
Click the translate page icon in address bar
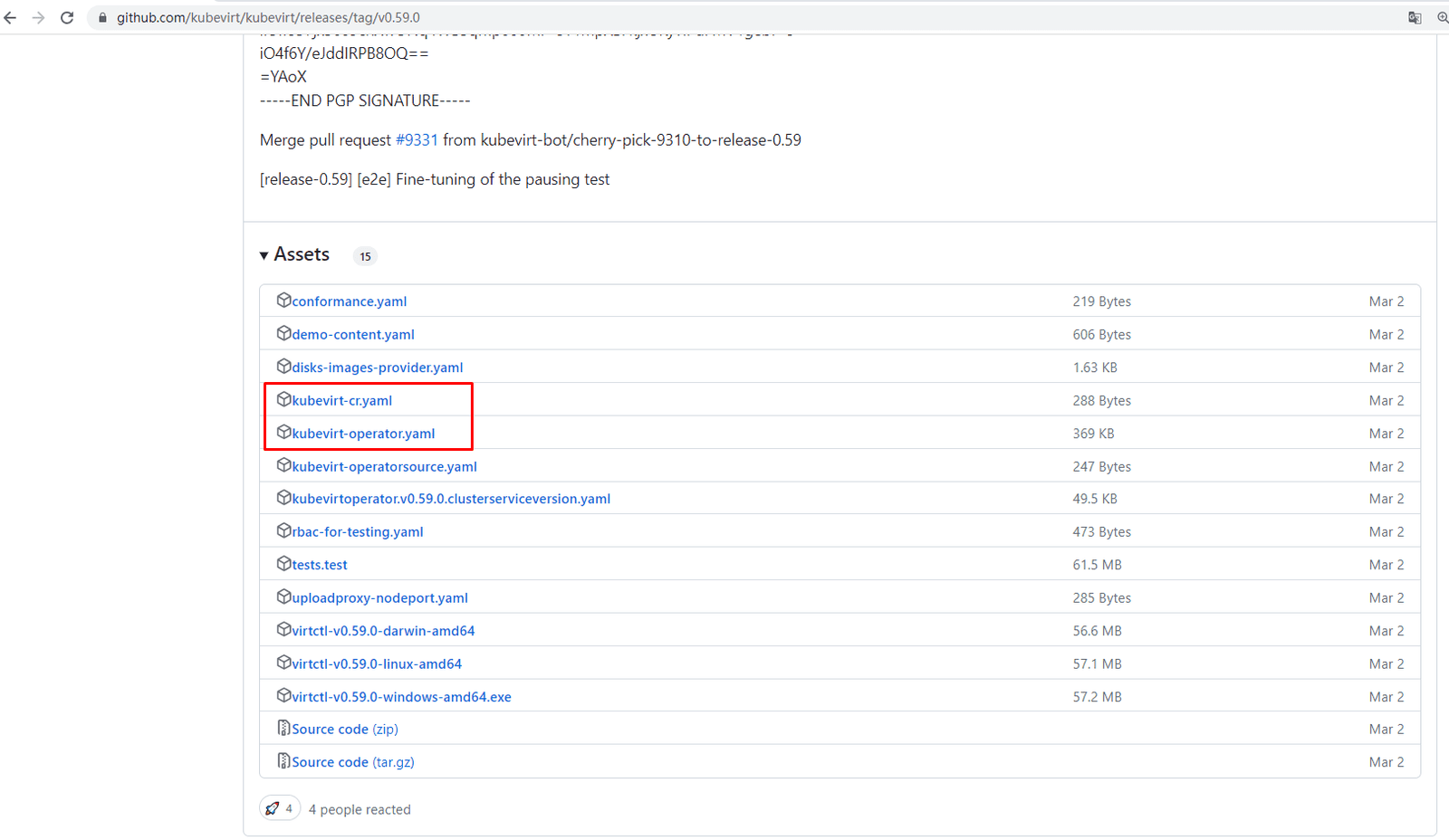1415,17
